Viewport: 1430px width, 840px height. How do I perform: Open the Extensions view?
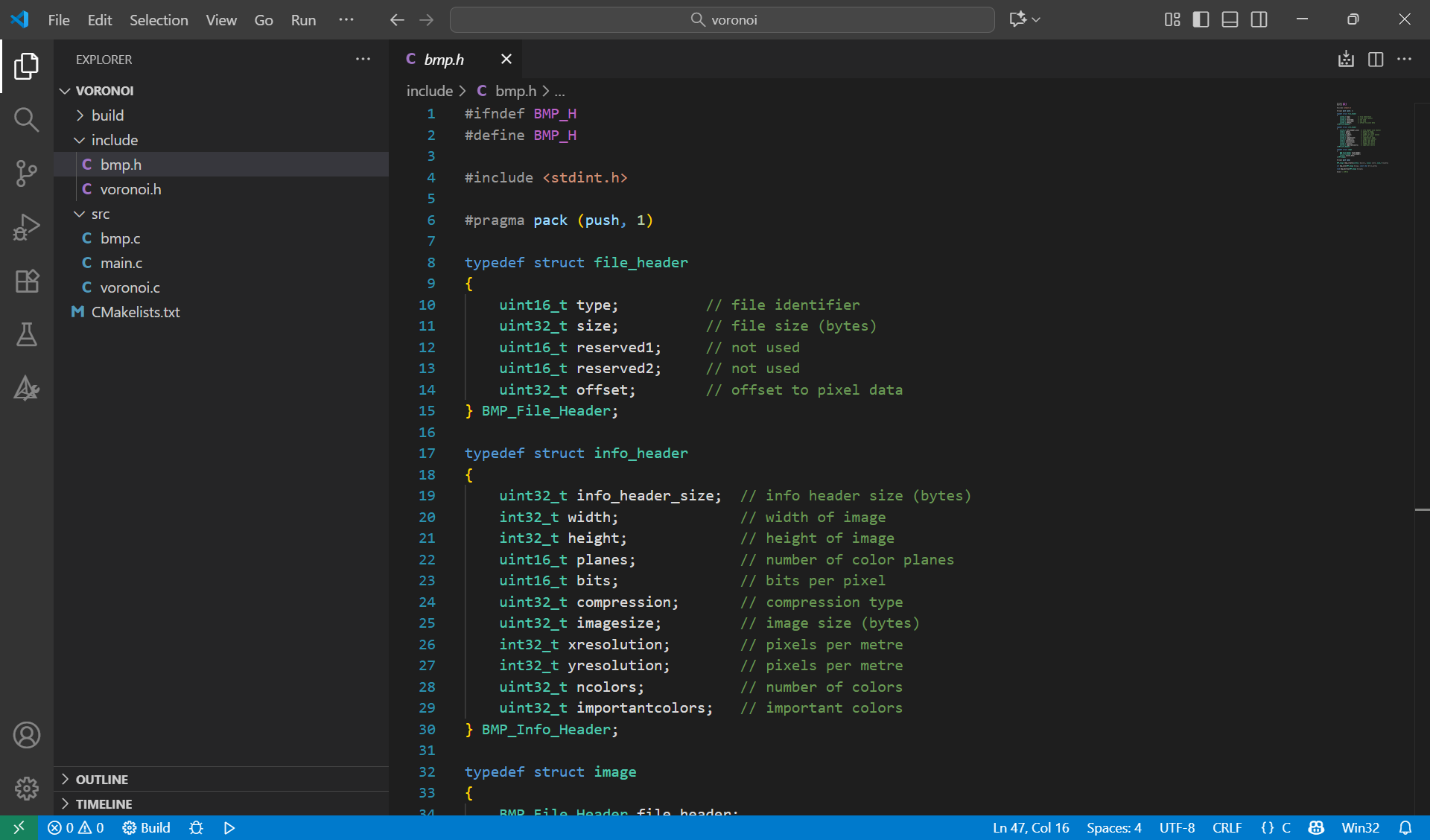coord(26,281)
